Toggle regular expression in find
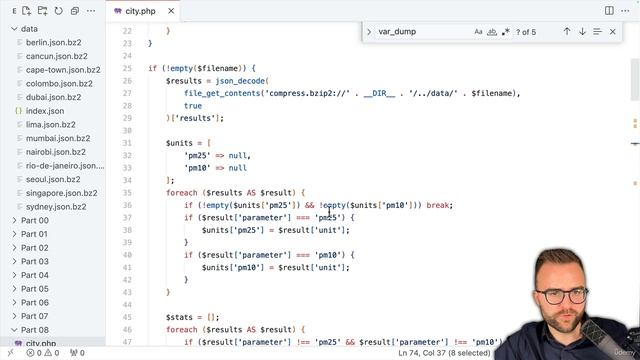Viewport: 640px width, 360px height. tap(506, 32)
